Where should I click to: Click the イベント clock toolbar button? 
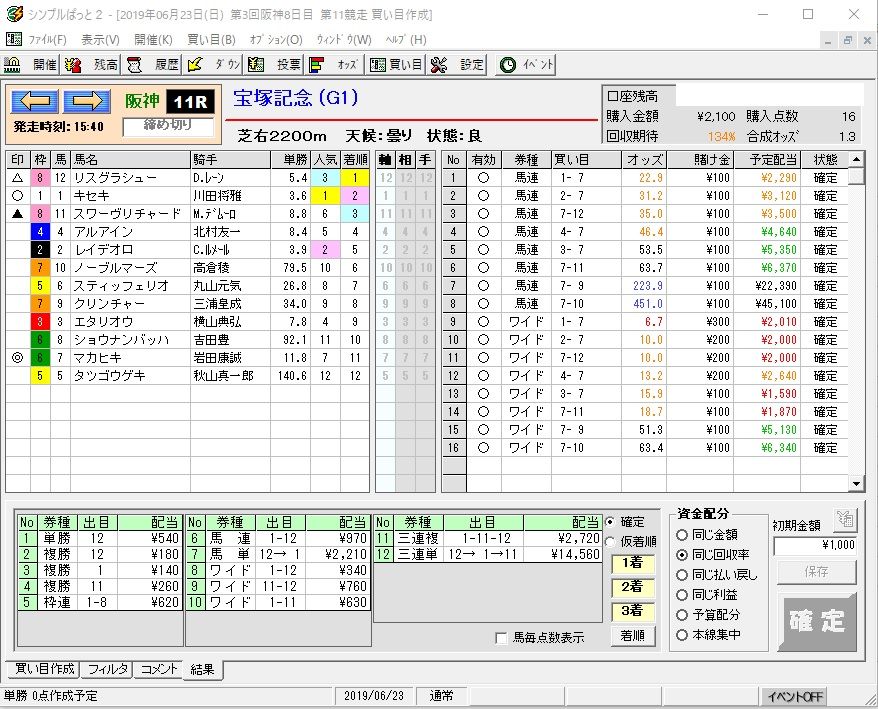(526, 65)
